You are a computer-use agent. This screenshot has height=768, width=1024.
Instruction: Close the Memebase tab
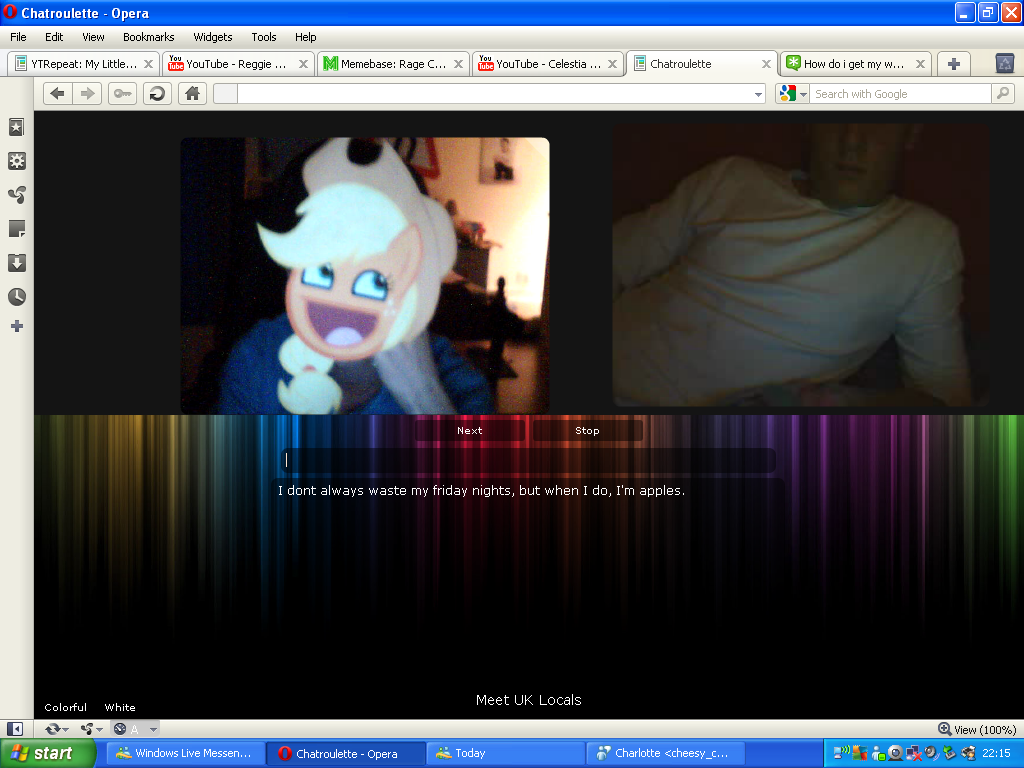458,64
